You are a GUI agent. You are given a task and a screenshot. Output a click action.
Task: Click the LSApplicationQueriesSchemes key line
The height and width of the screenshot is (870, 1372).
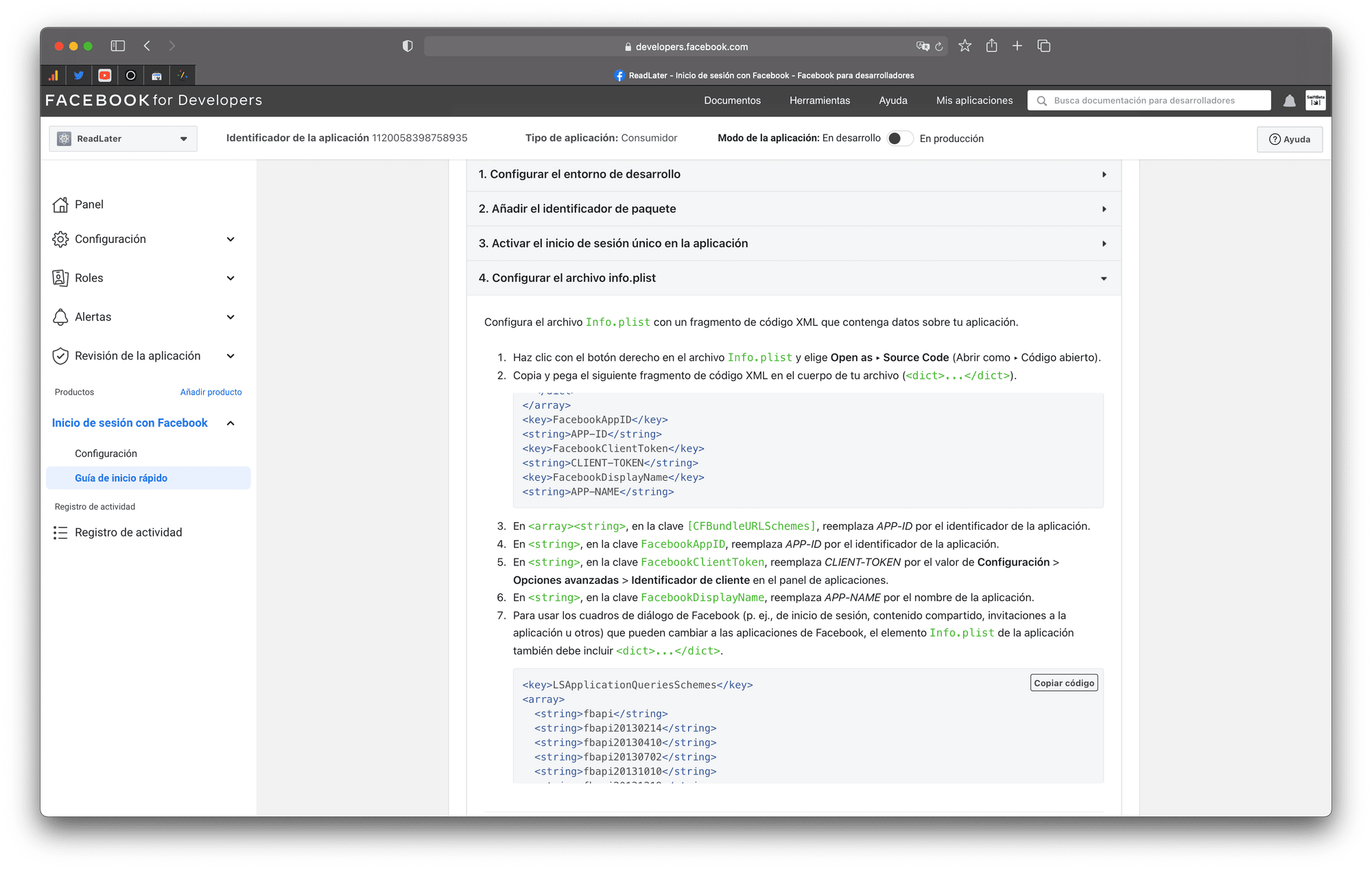tap(637, 685)
